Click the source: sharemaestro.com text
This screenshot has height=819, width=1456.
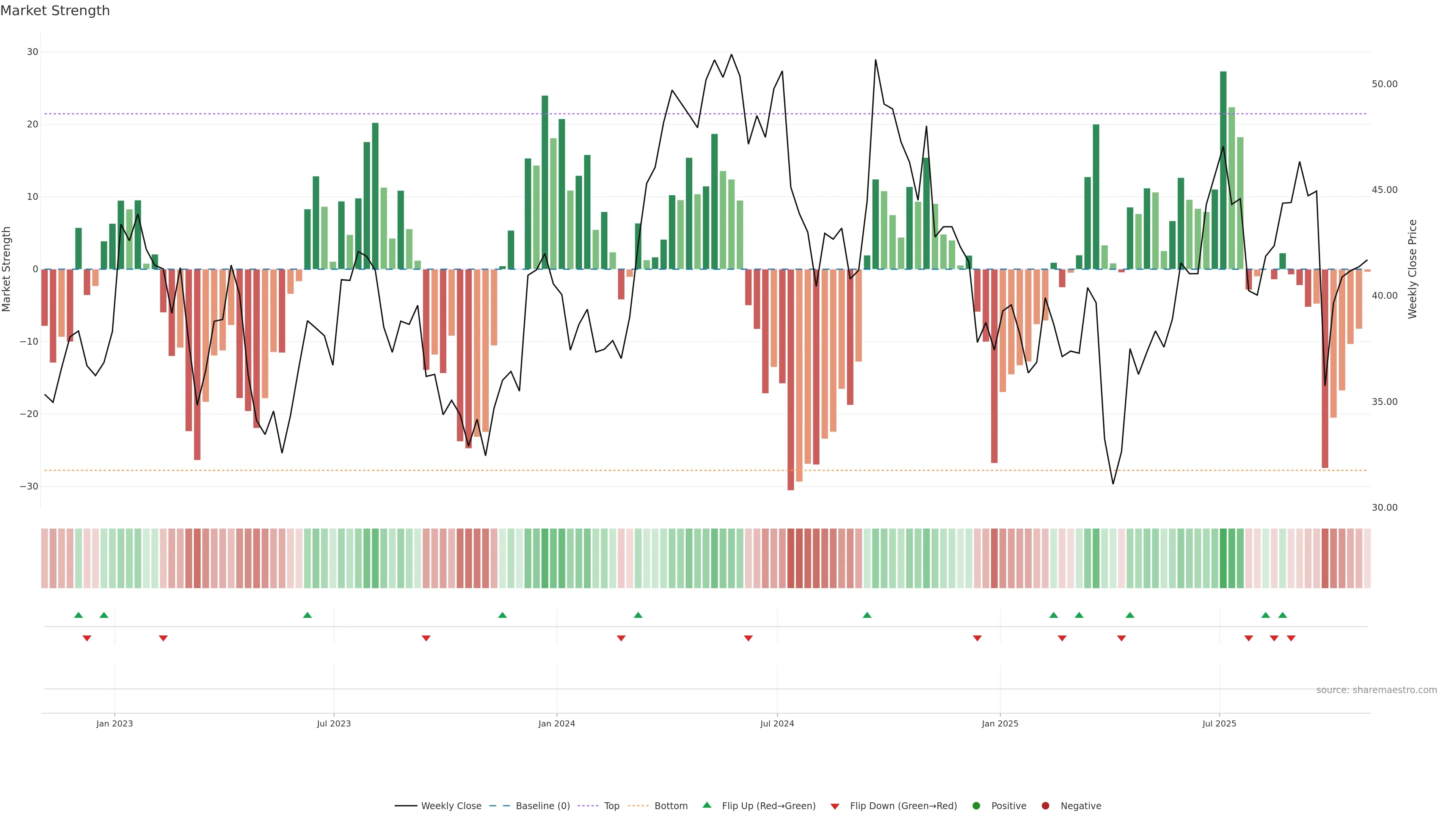1376,690
